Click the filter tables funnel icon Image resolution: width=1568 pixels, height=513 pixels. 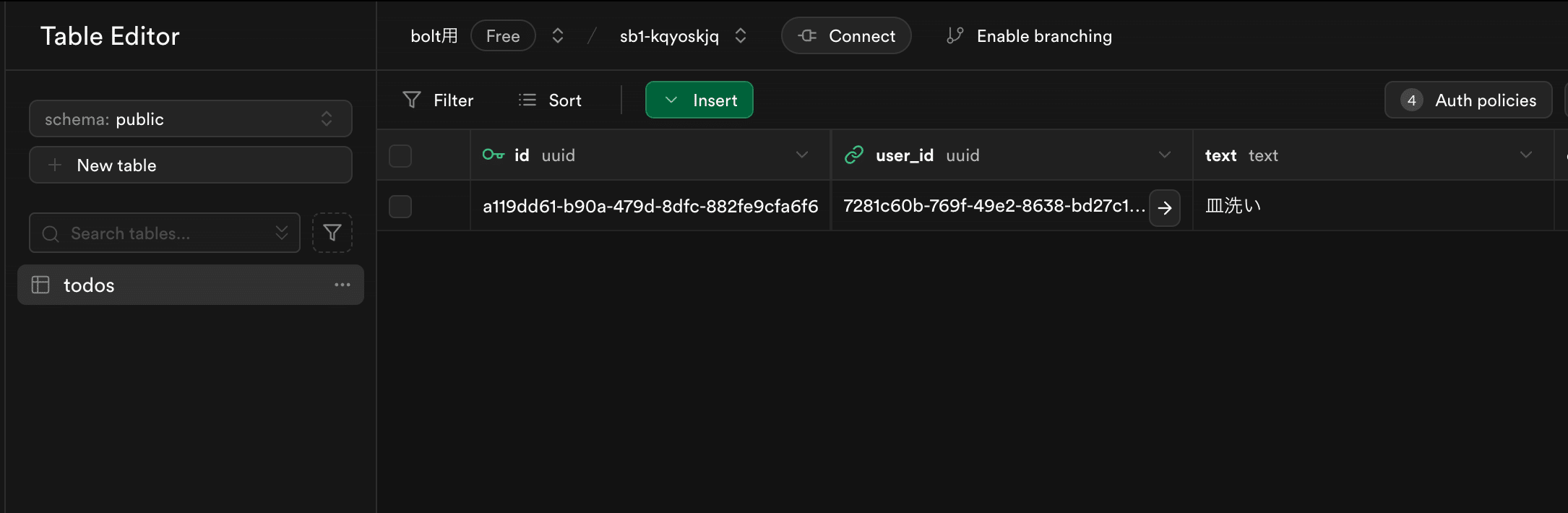[x=332, y=233]
